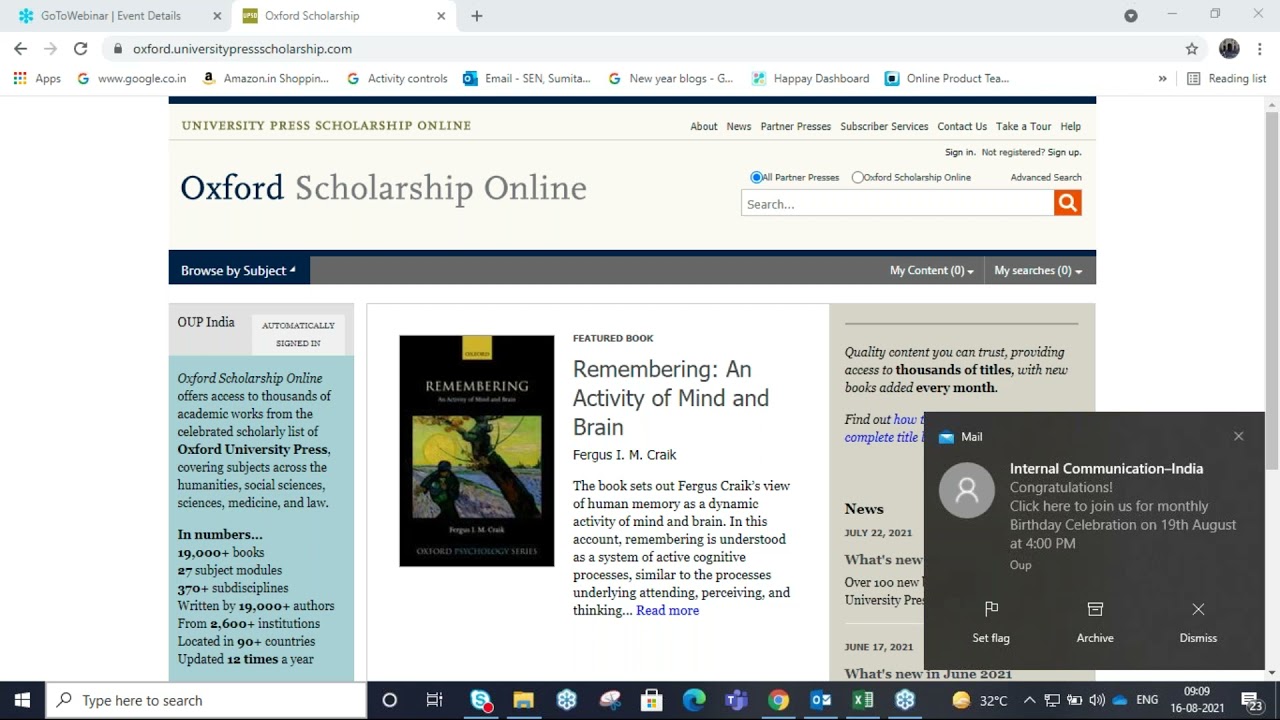
Task: Open the Help page
Action: click(x=1070, y=126)
